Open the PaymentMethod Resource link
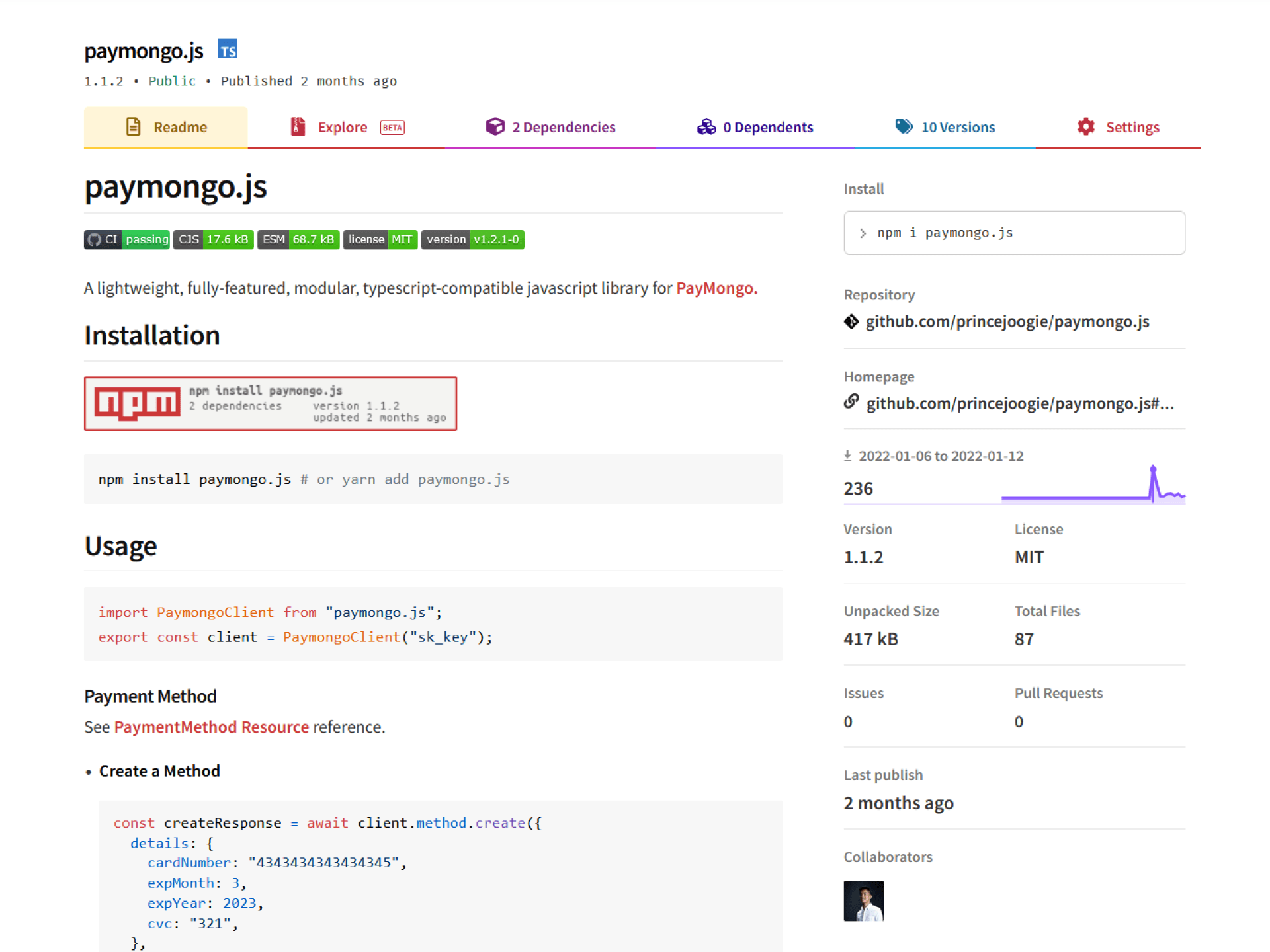Viewport: 1270px width, 952px height. (212, 727)
